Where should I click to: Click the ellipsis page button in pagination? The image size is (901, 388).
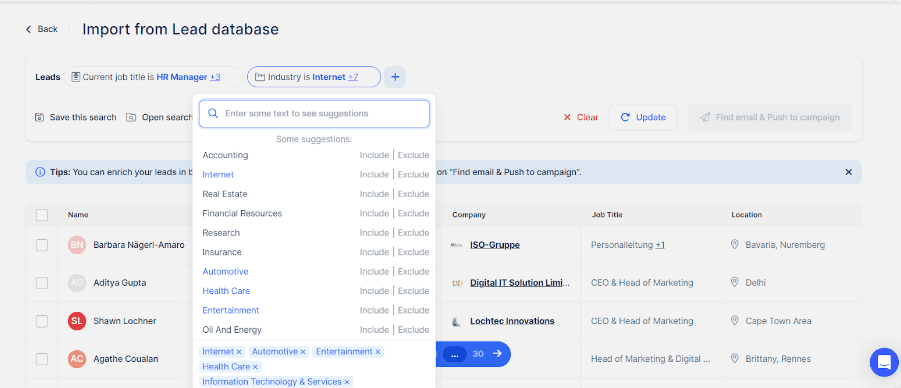(455, 354)
